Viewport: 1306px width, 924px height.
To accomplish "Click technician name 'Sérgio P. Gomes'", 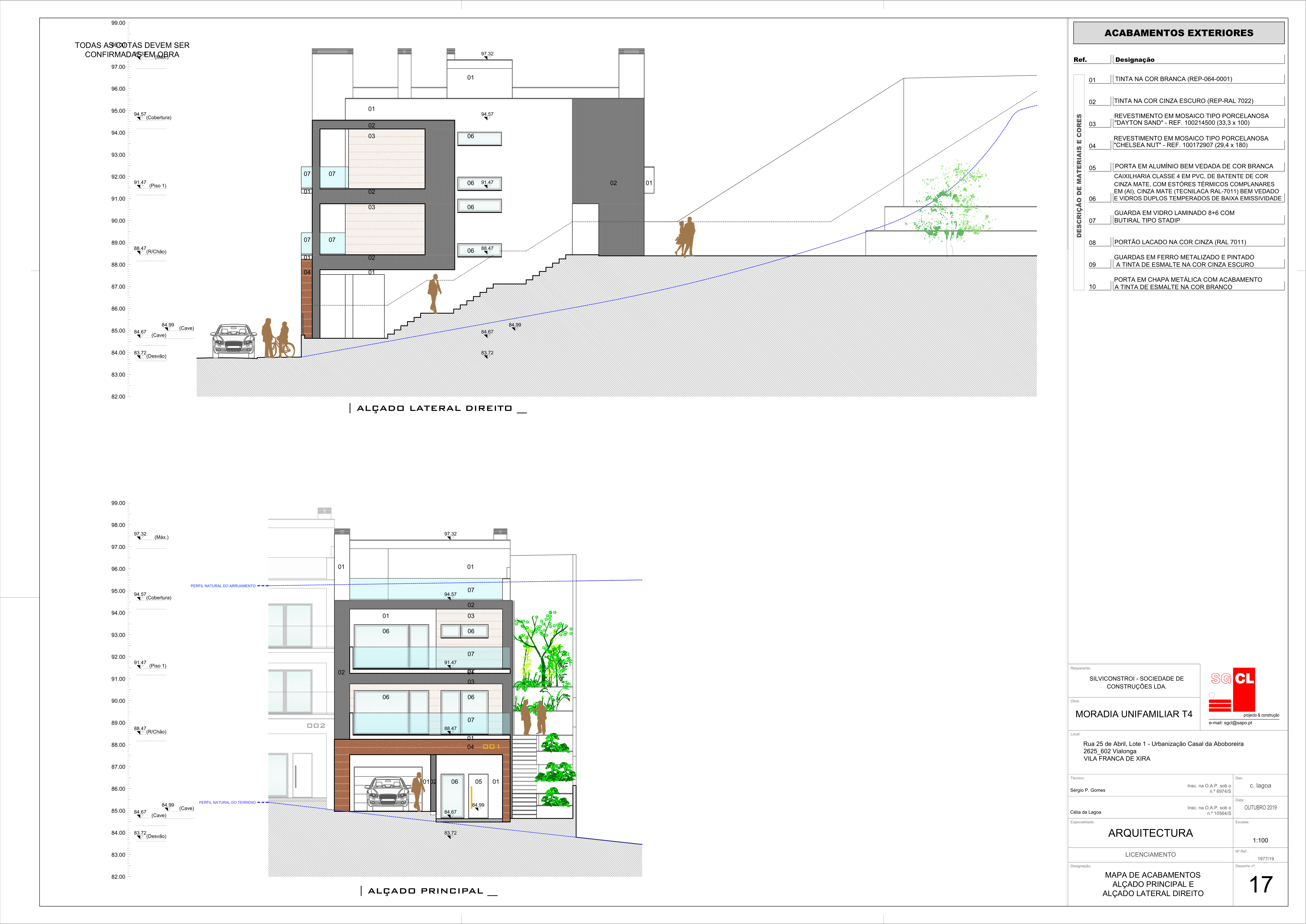I will 1088,790.
